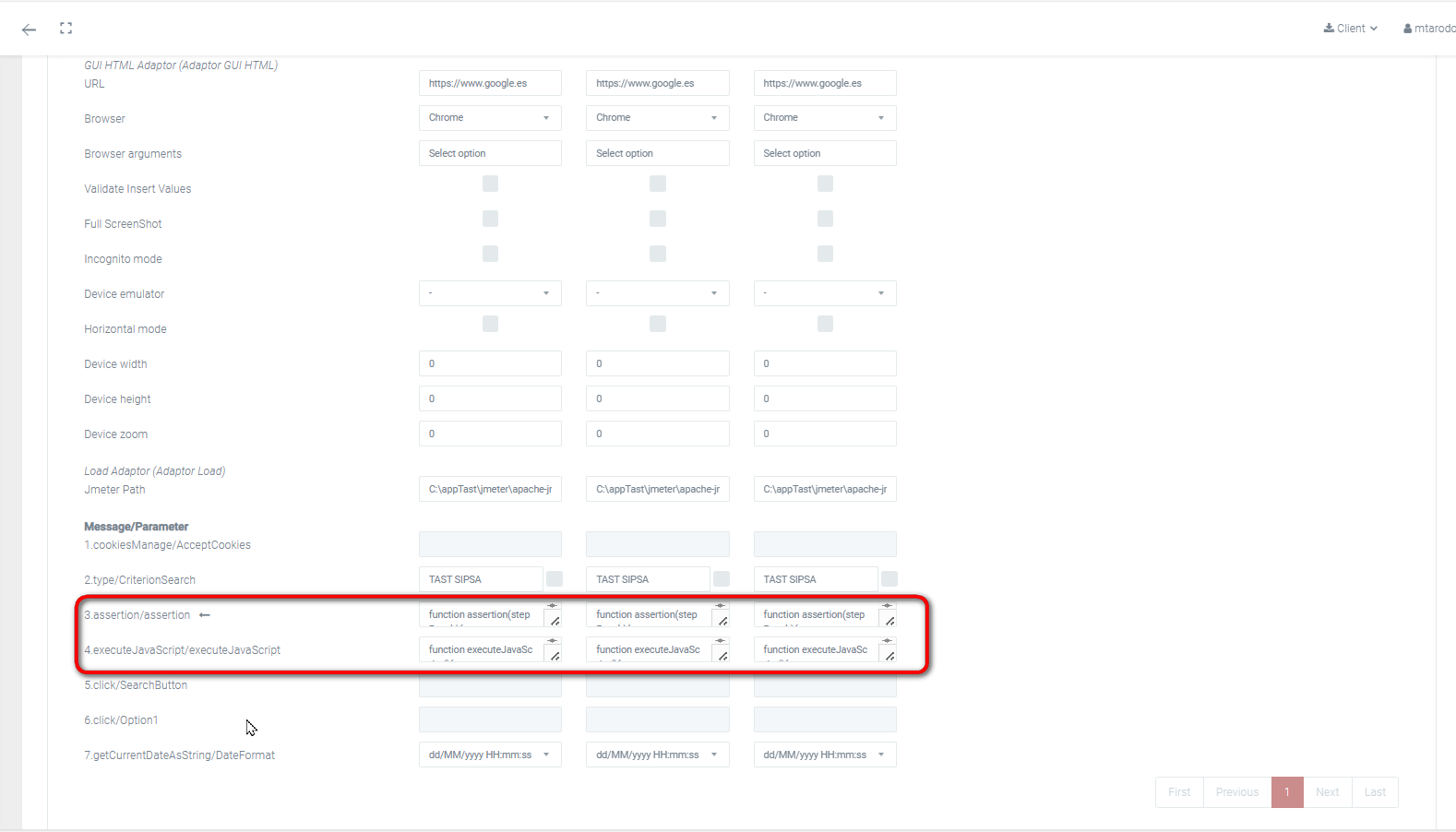The width and height of the screenshot is (1456, 832).
Task: Open editor for first executeJavaScript function field
Action: click(555, 656)
